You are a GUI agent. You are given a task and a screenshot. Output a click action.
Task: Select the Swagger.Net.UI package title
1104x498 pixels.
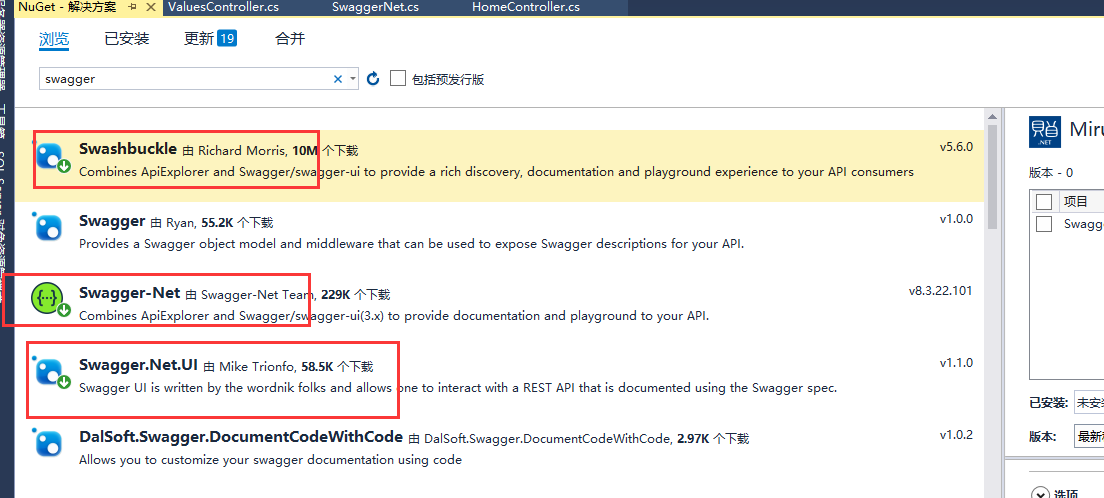(139, 365)
